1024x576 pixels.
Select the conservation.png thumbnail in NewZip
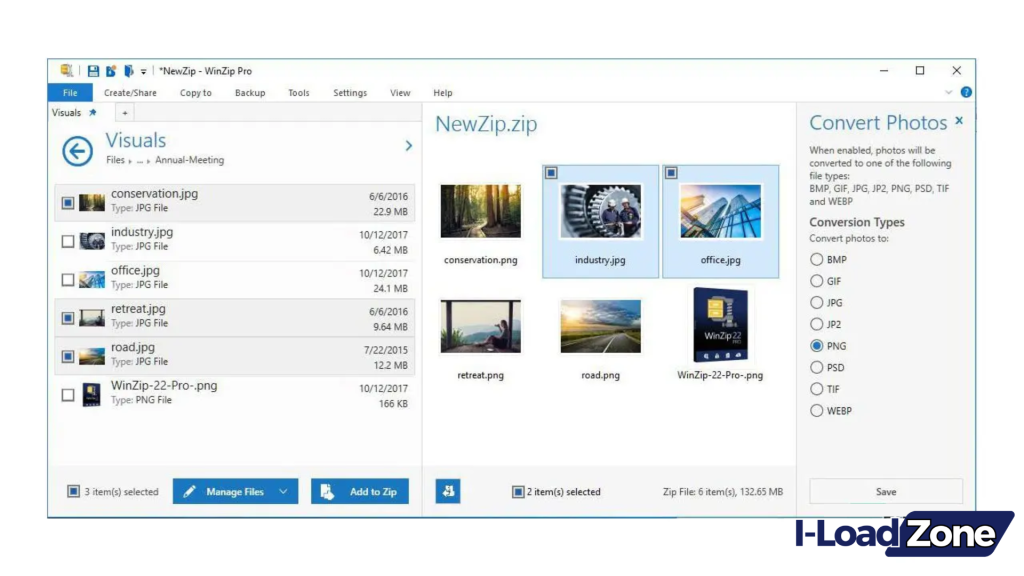(x=481, y=211)
